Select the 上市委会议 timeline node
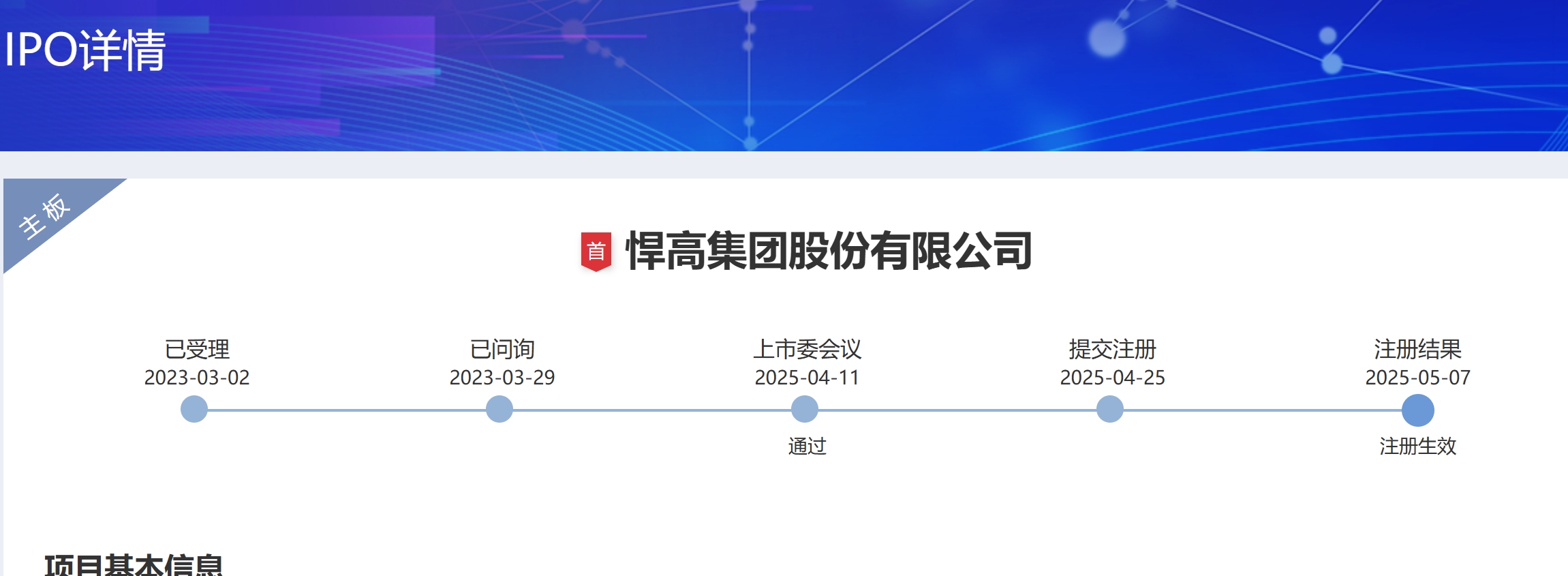Screen dimensions: 1568x576 pyautogui.click(x=805, y=410)
